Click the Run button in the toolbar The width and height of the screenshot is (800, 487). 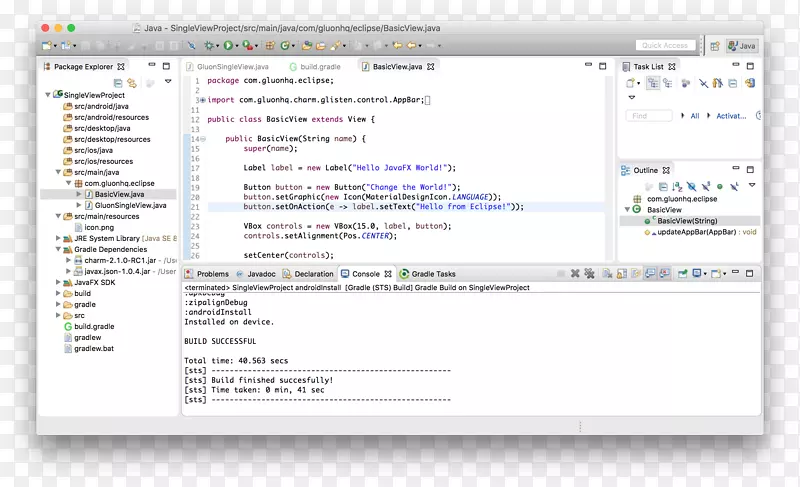(228, 45)
